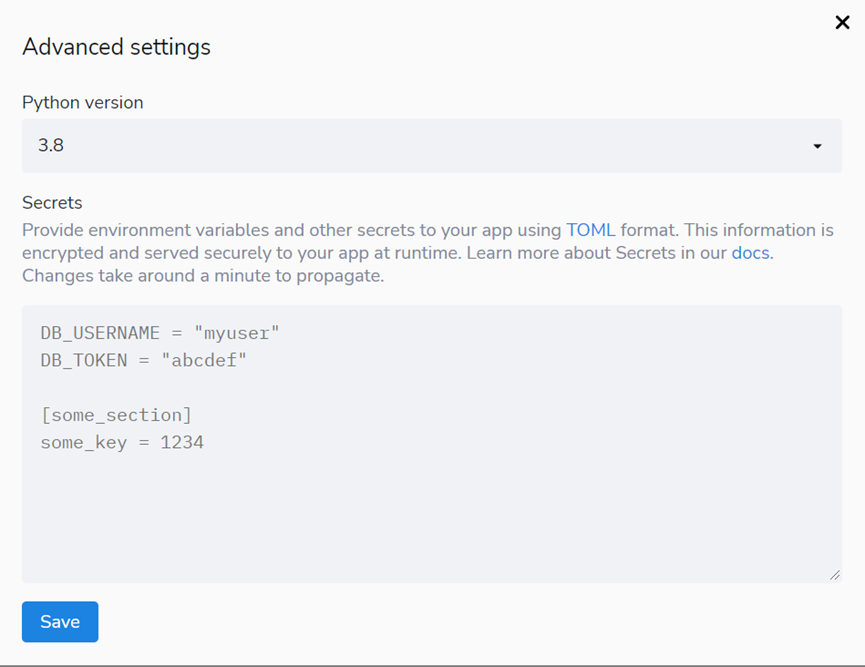Open the TOML format link

(x=591, y=229)
